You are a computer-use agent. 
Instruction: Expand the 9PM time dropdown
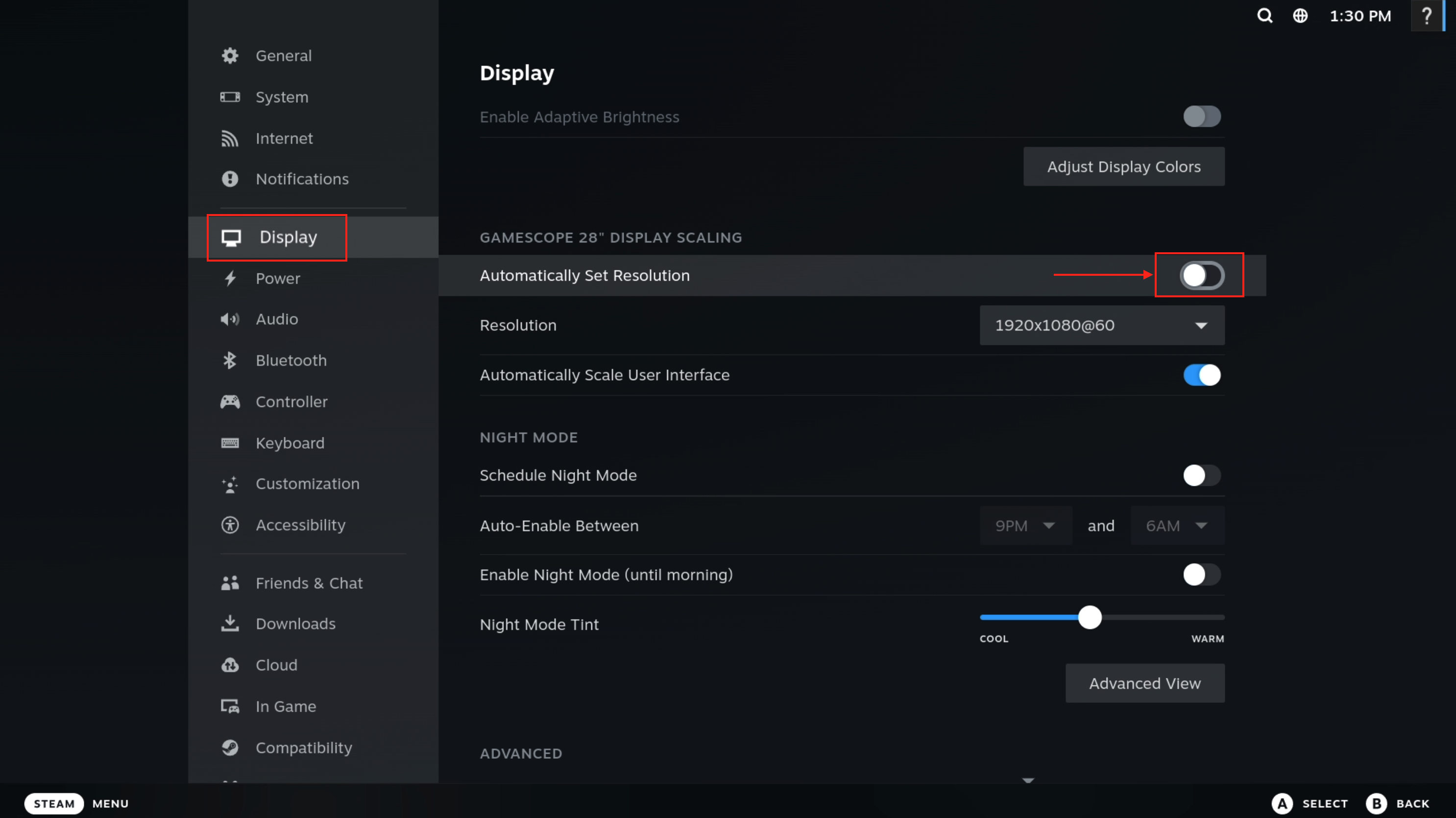pyautogui.click(x=1025, y=525)
